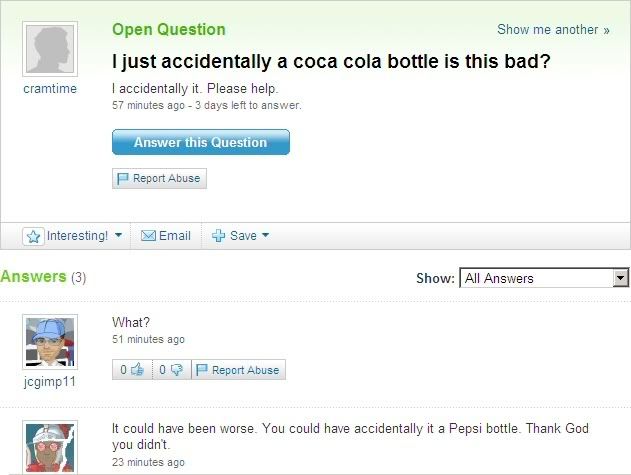This screenshot has height=475, width=631.
Task: Open the cramtime username link
Action: point(49,89)
